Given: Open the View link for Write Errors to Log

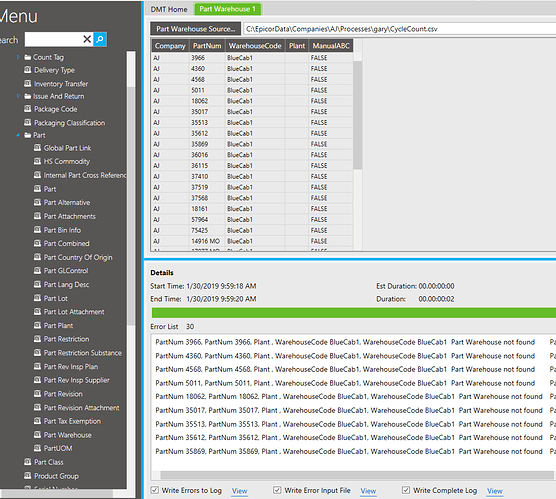Looking at the screenshot, I should coord(239,491).
